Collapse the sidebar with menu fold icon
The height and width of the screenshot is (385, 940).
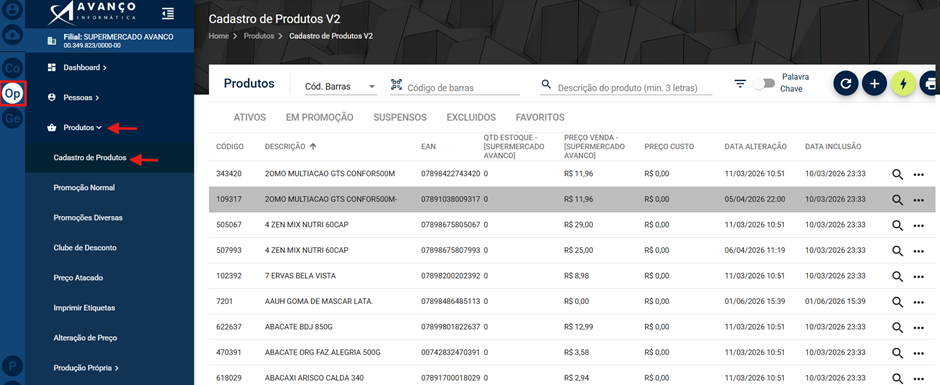(168, 13)
